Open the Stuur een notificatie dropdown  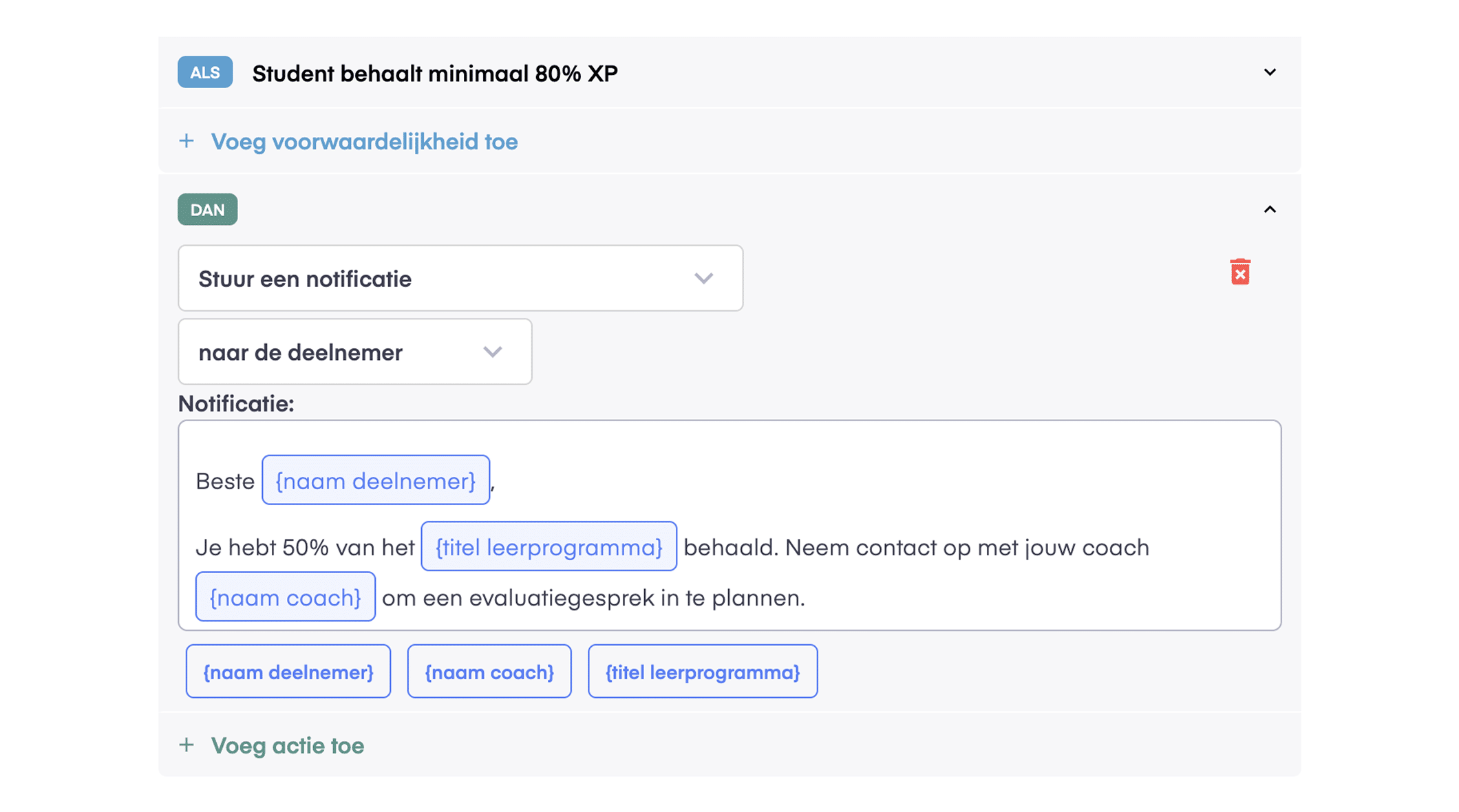point(460,278)
